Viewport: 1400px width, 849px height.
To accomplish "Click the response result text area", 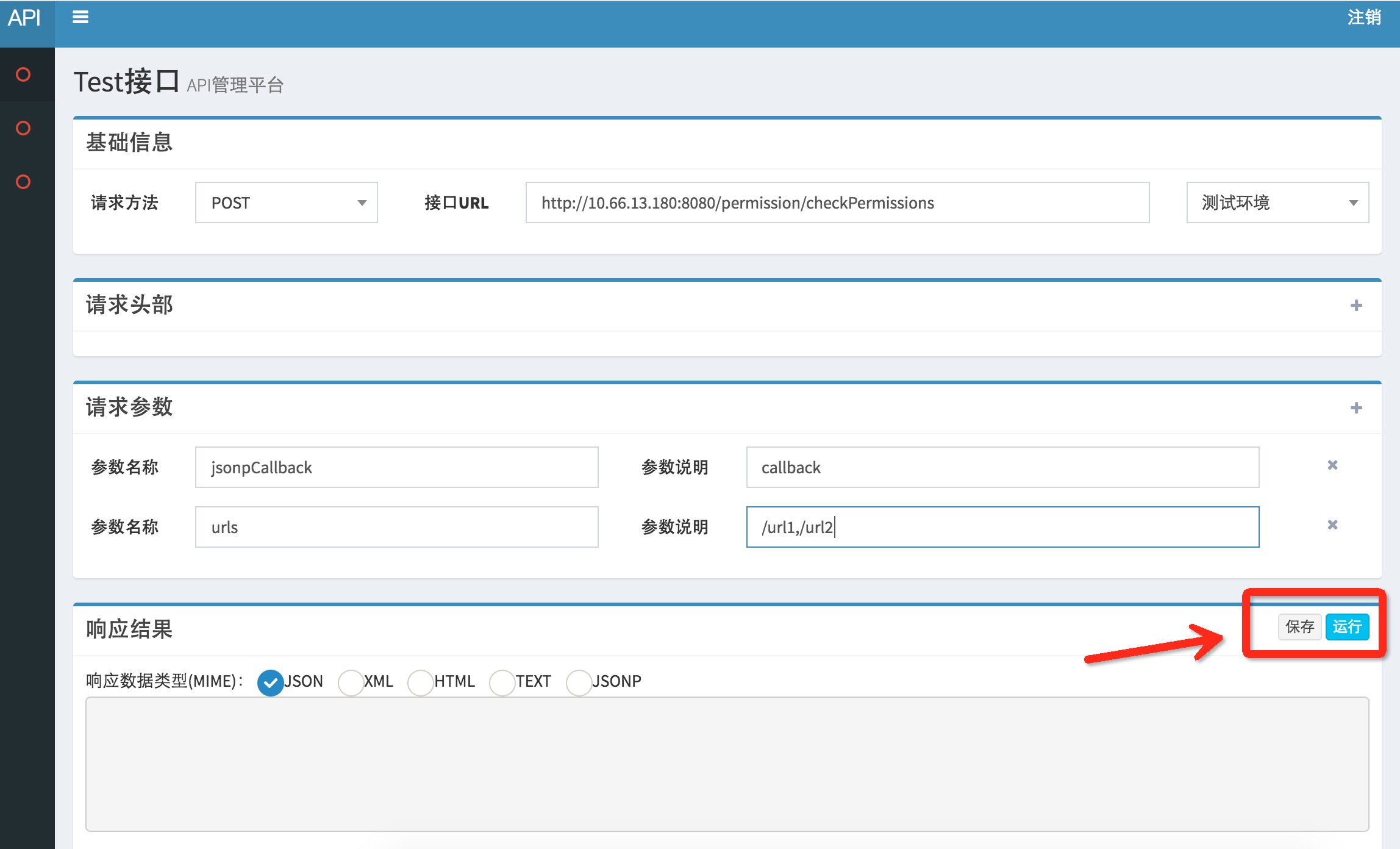I will tap(727, 764).
